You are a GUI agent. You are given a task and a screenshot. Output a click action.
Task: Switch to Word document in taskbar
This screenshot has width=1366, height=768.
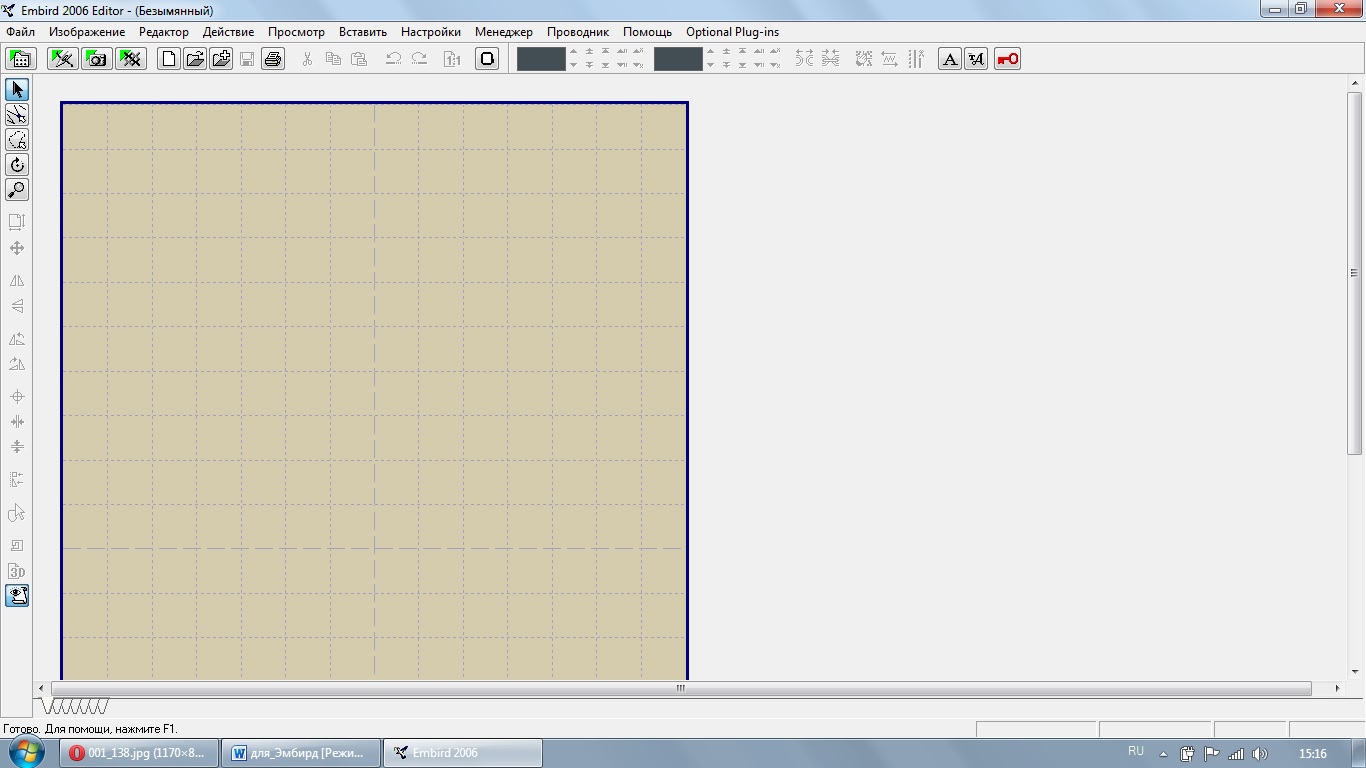(300, 753)
